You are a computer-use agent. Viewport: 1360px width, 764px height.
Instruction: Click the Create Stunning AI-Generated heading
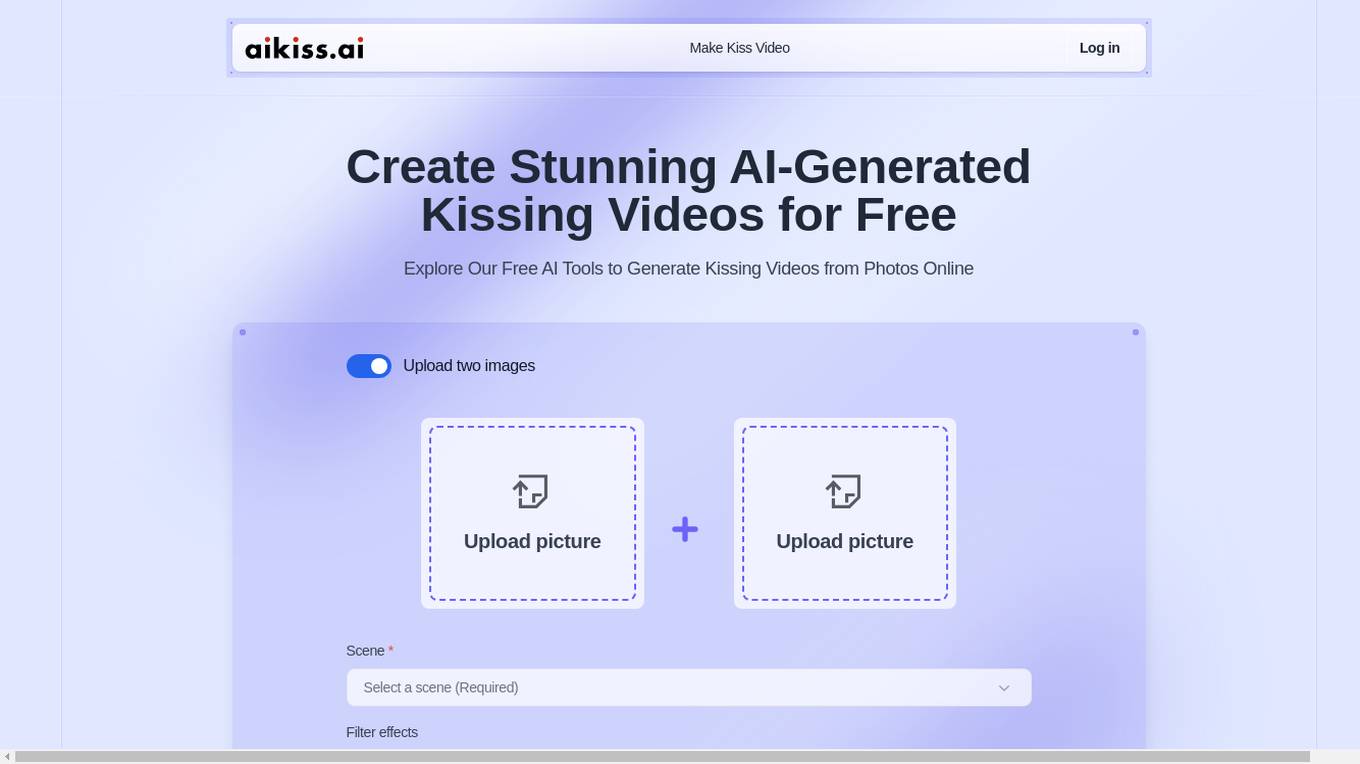click(688, 190)
